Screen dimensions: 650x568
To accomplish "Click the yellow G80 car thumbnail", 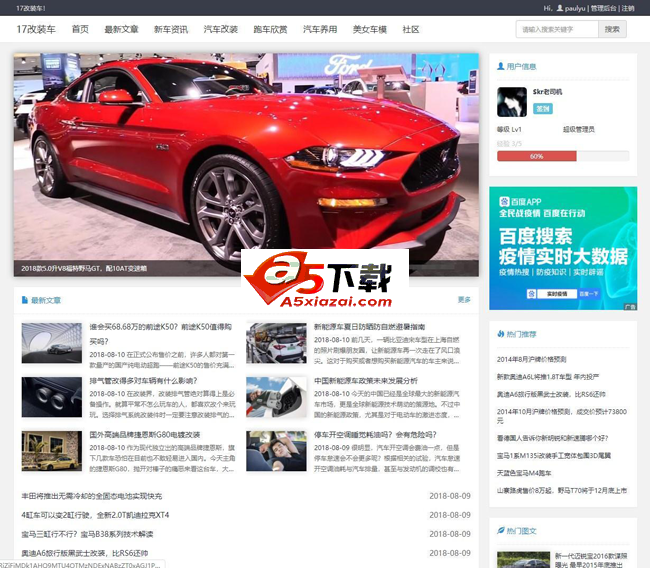I will coord(52,451).
